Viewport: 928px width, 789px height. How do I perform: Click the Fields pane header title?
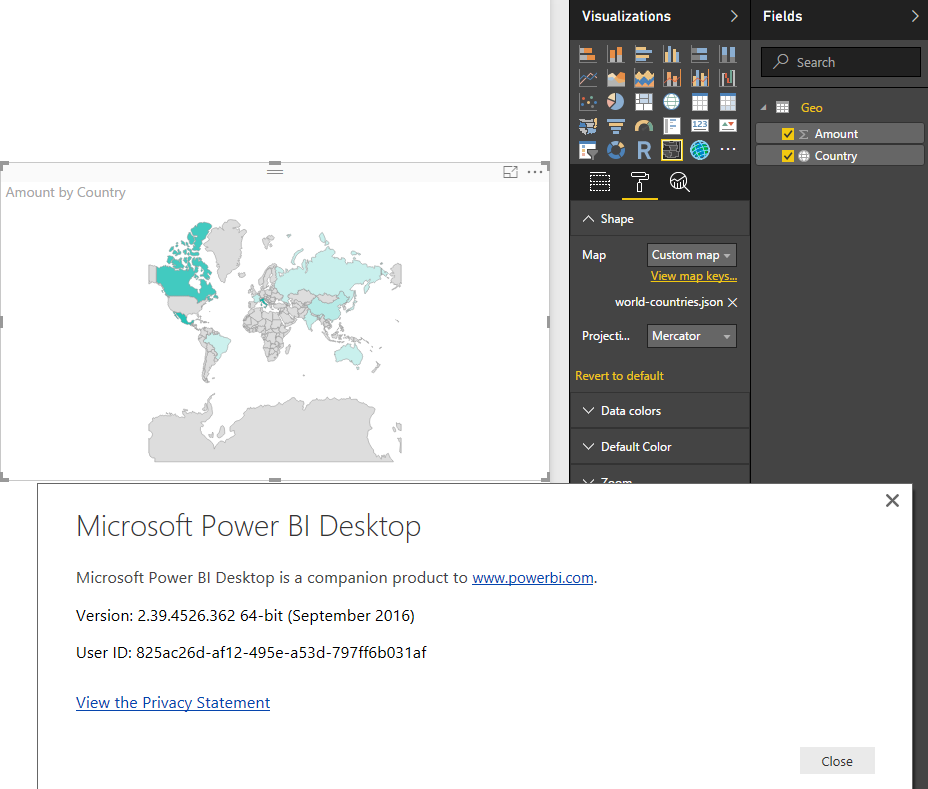click(x=782, y=16)
